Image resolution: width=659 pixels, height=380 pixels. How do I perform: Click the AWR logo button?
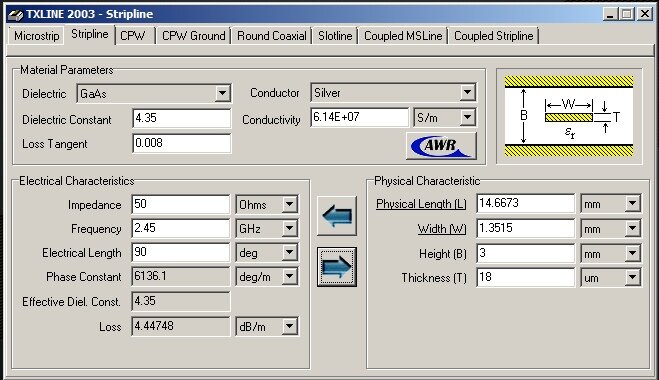pos(441,145)
